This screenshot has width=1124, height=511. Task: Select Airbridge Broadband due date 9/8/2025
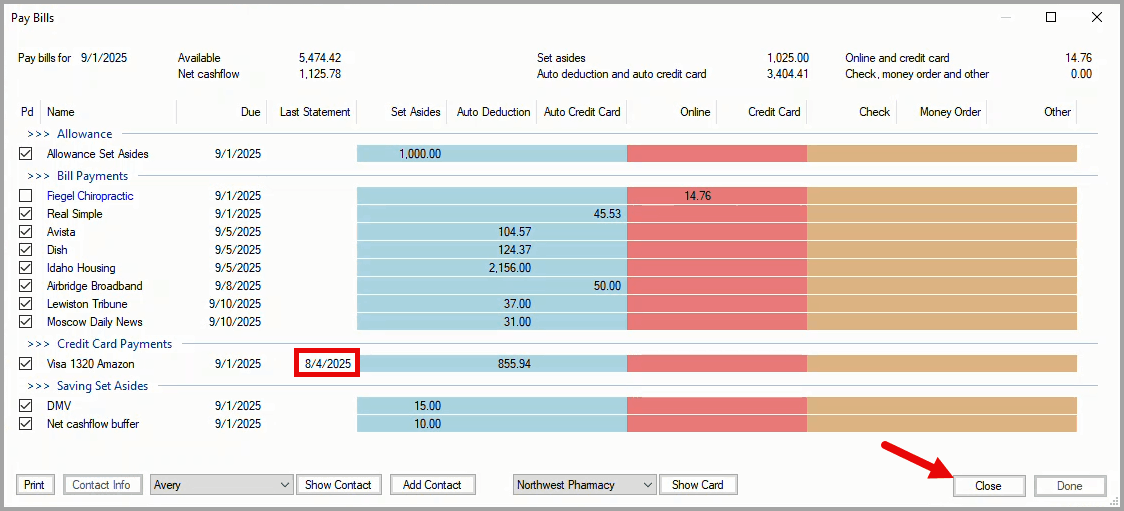click(238, 285)
